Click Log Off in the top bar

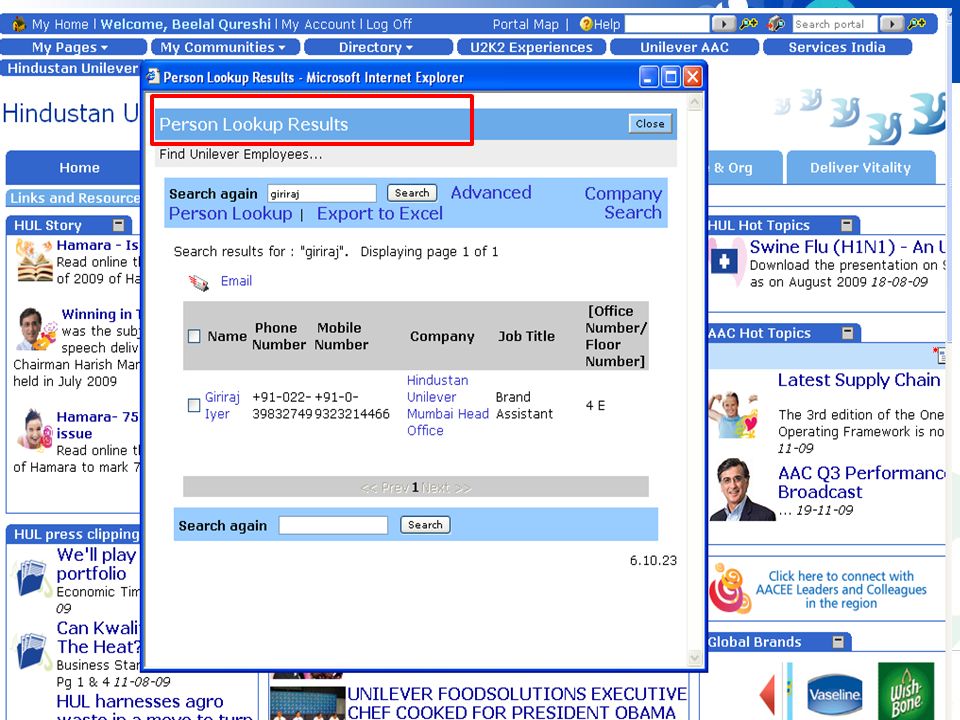pos(389,24)
